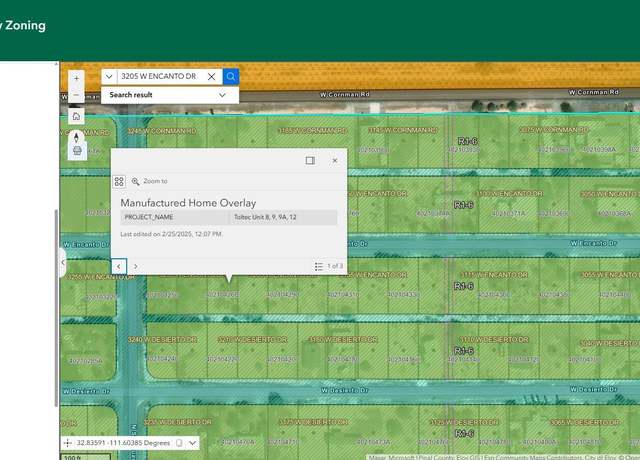Click the 100 ft scale bar
Screen dimensions: 640x460
(x=85, y=456)
